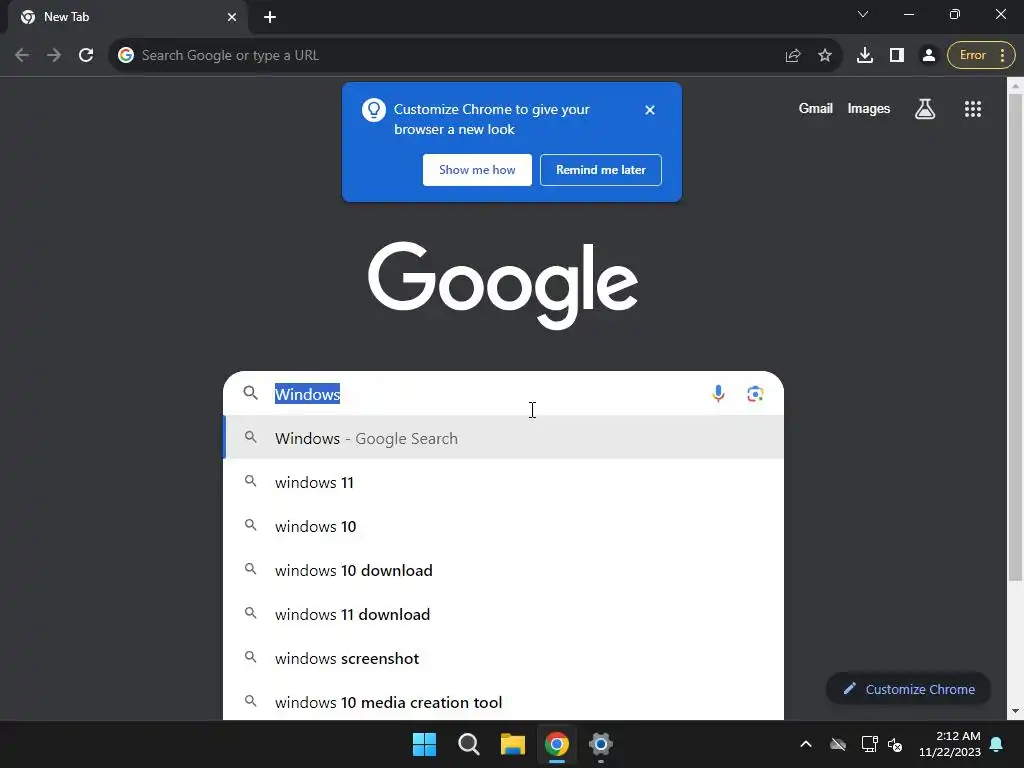This screenshot has height=768, width=1024.
Task: Click the Google logo
Action: click(x=502, y=285)
